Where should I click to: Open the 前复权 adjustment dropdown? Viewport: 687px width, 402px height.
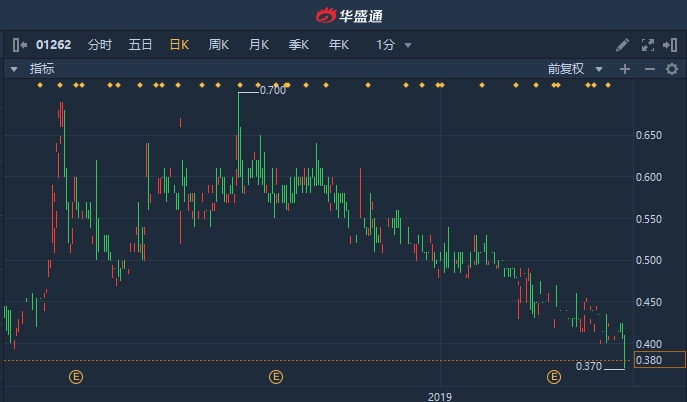click(x=575, y=69)
